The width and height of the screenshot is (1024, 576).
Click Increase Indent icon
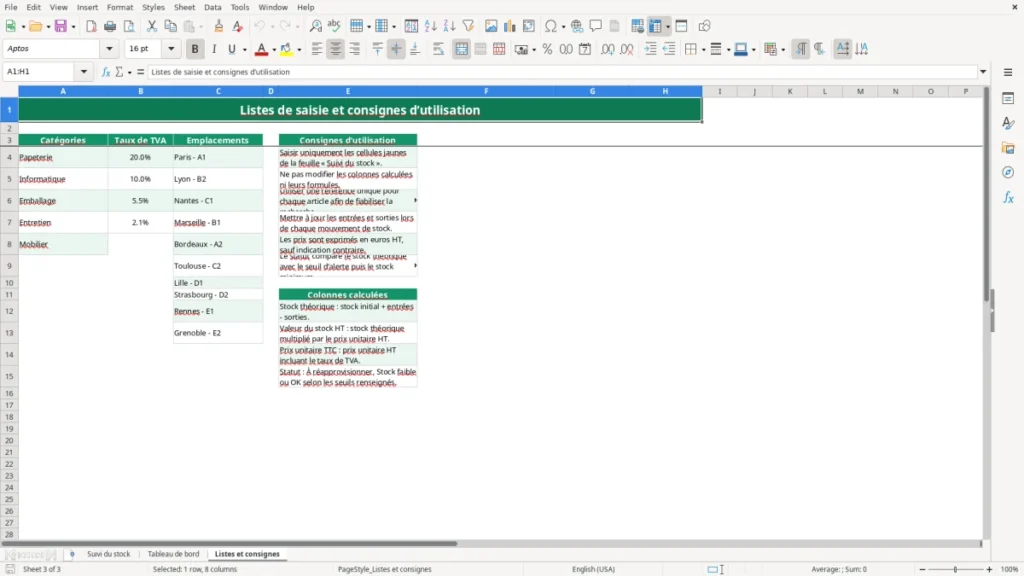point(650,49)
